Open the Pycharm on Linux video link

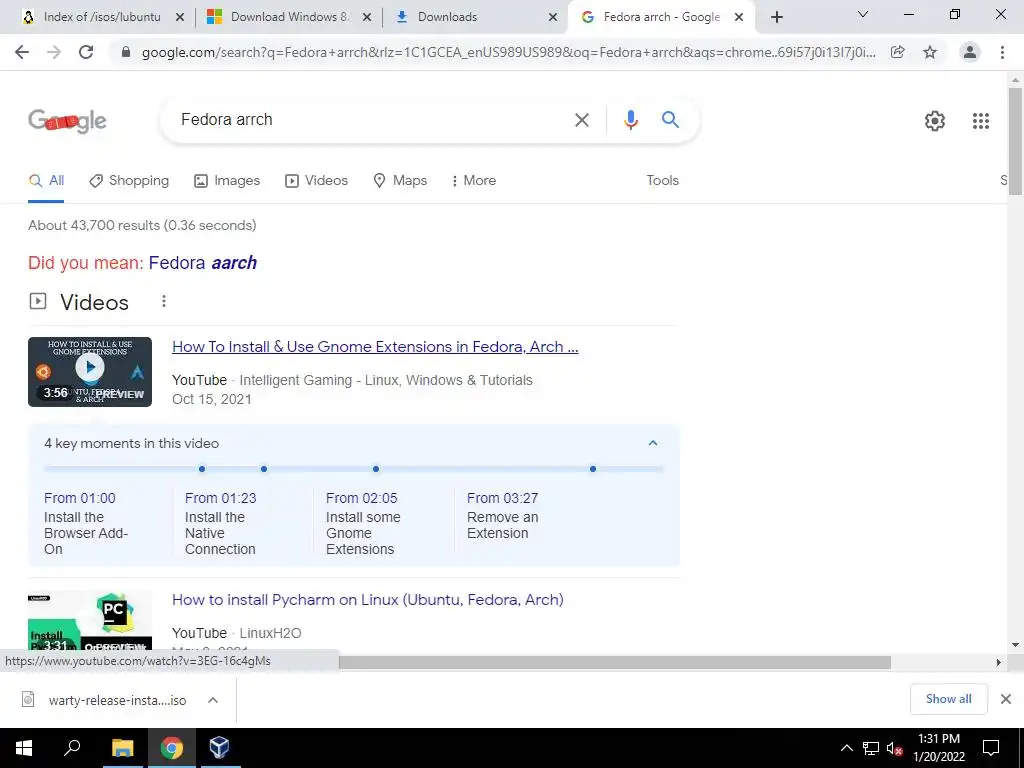368,600
